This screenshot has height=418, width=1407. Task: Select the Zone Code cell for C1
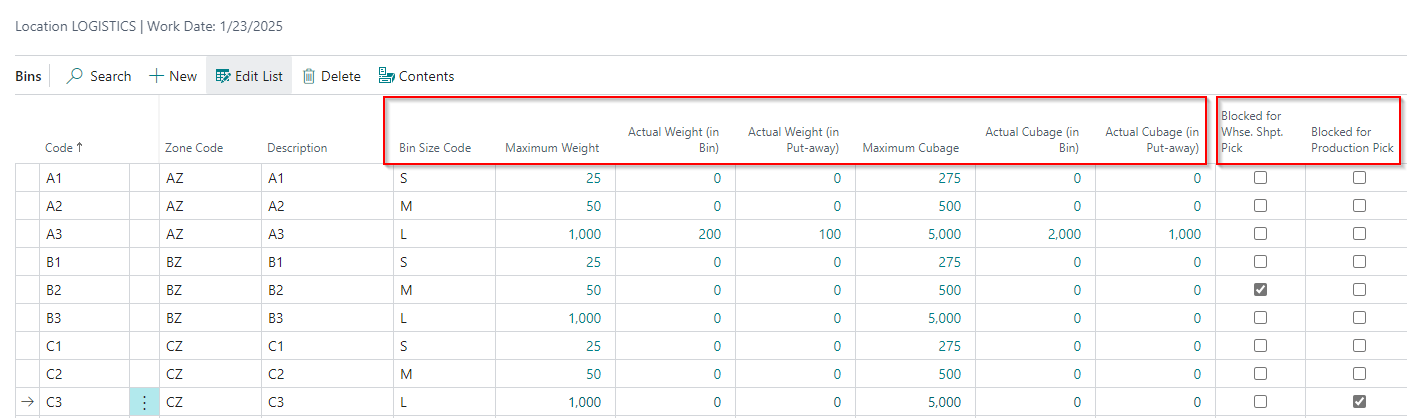[174, 346]
